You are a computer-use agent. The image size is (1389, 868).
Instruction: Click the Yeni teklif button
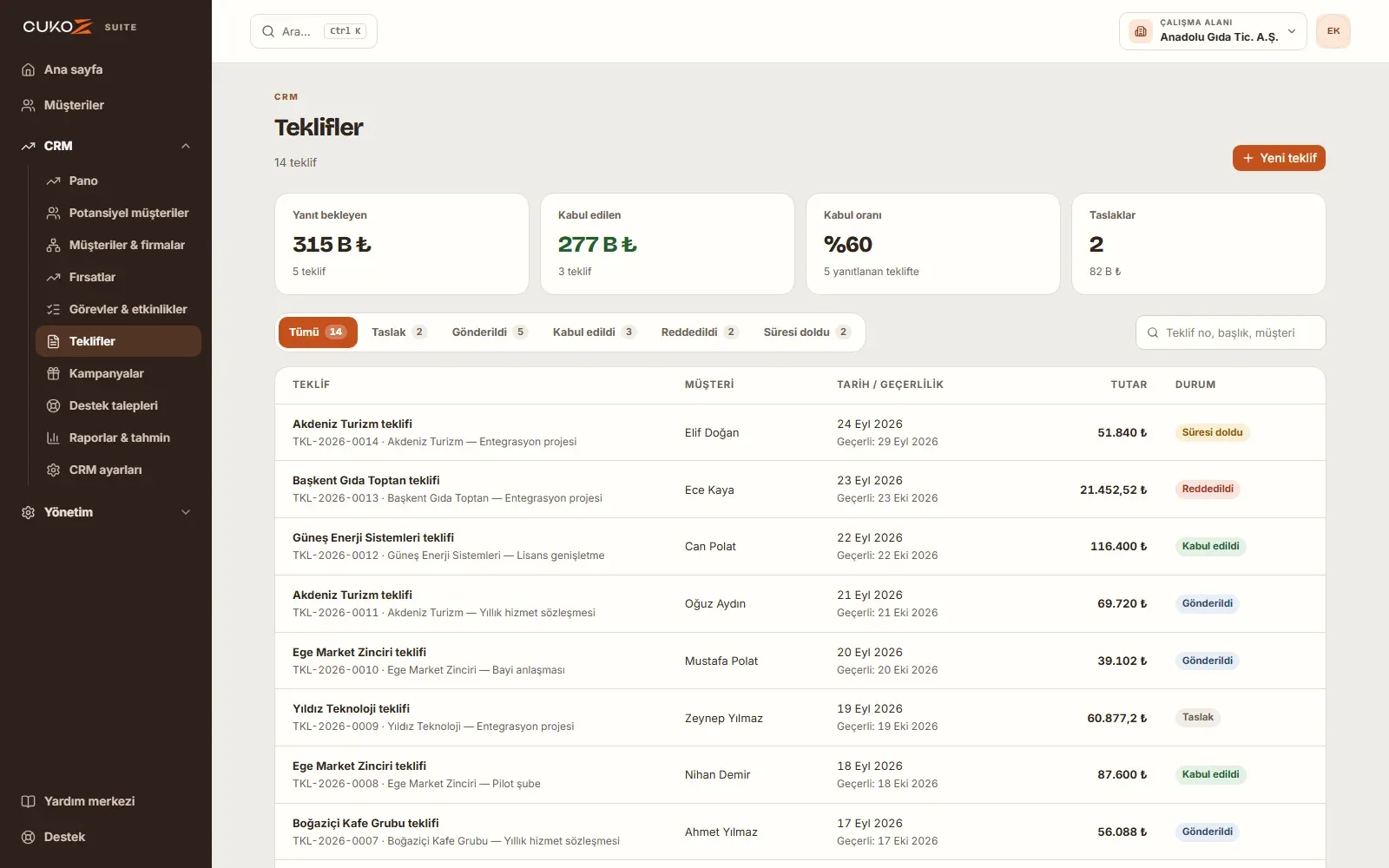tap(1279, 158)
